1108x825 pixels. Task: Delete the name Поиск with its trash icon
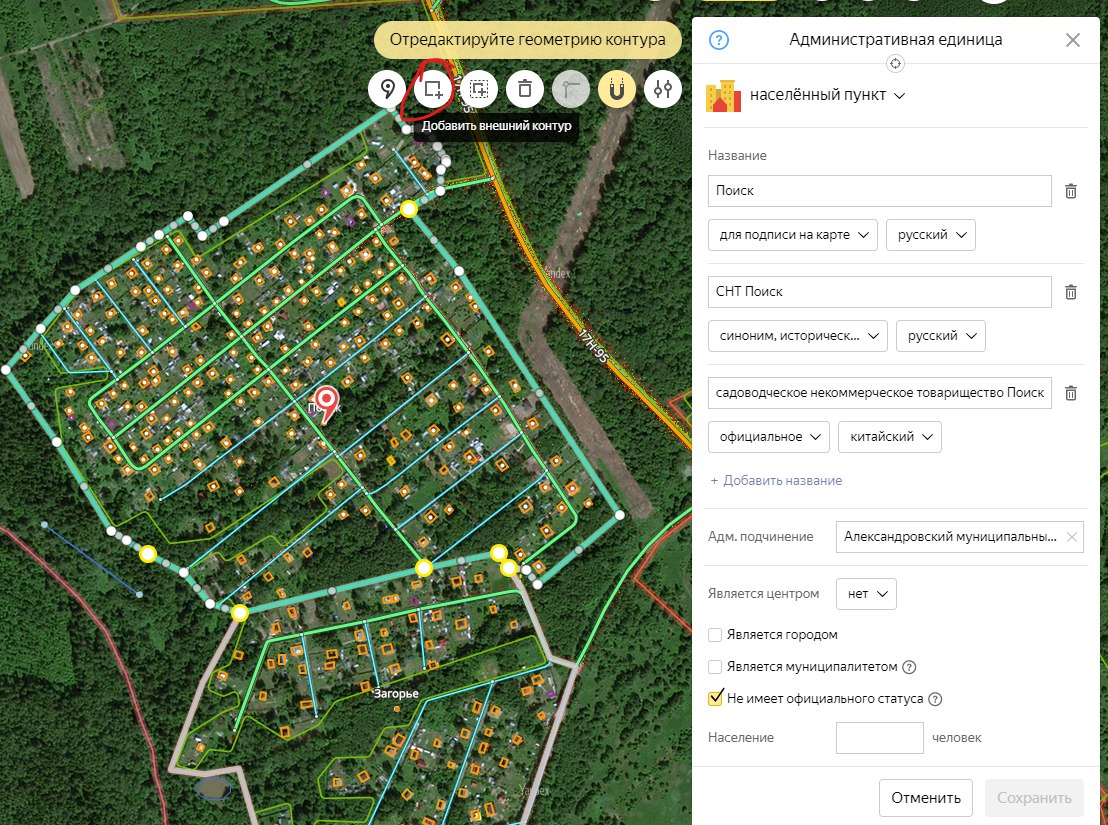[x=1071, y=191]
